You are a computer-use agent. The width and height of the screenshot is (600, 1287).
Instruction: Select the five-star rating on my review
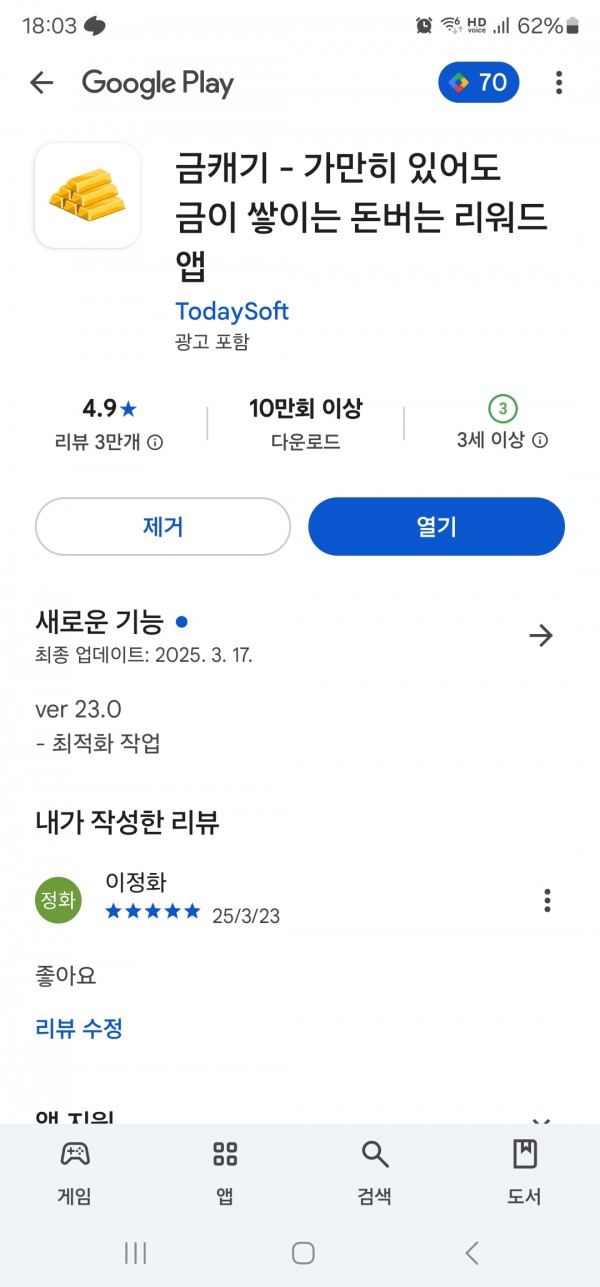153,912
